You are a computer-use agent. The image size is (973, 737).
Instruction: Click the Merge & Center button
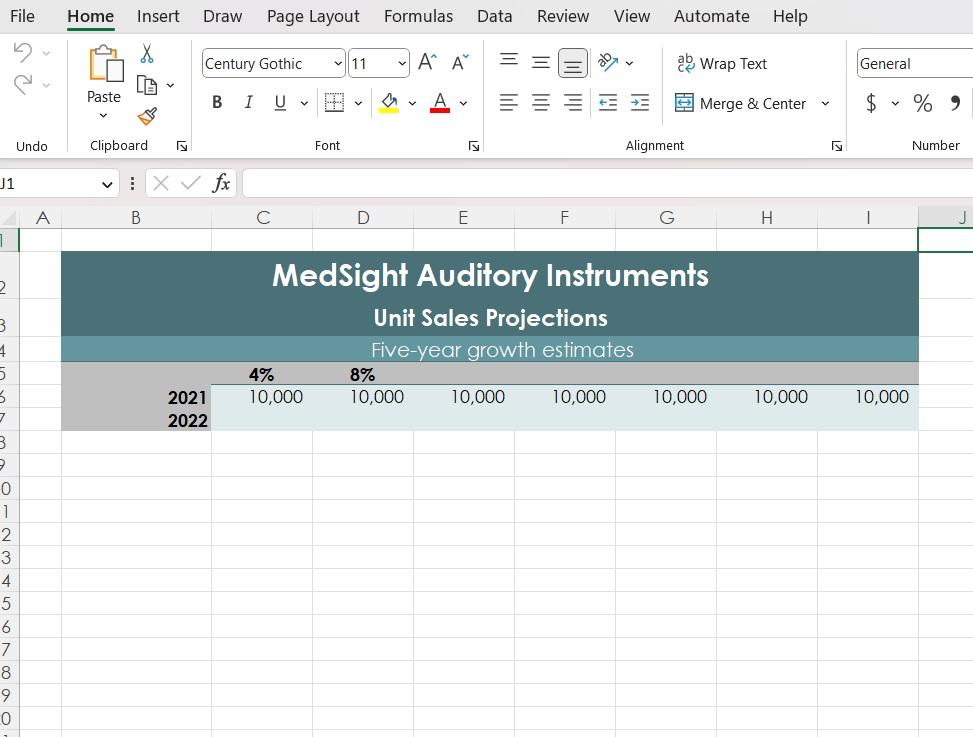click(741, 103)
